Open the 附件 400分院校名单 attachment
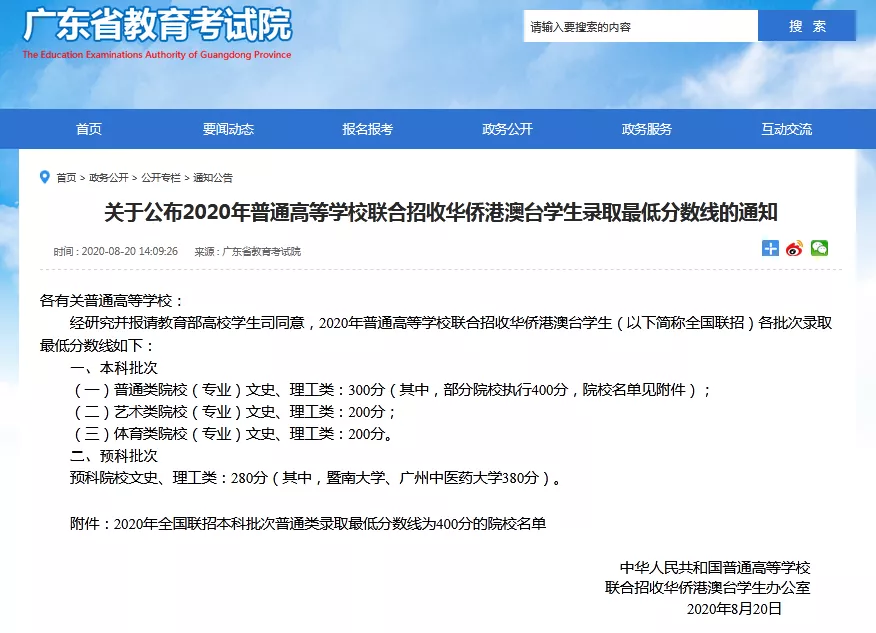This screenshot has height=633, width=876. coord(330,522)
